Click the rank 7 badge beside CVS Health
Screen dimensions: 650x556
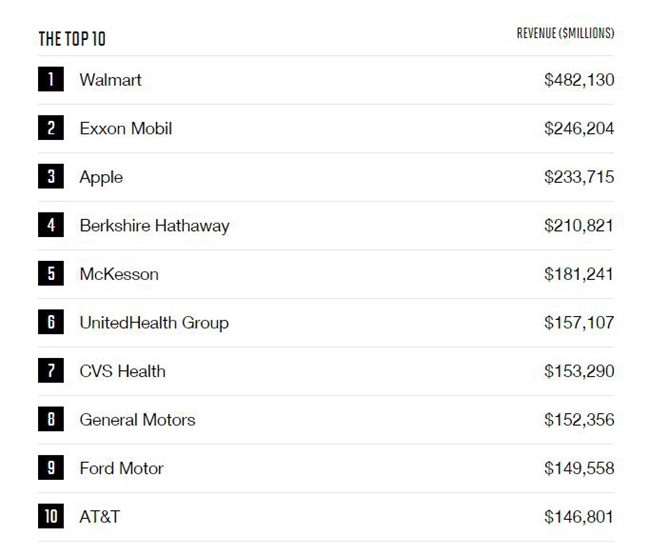[x=51, y=371]
